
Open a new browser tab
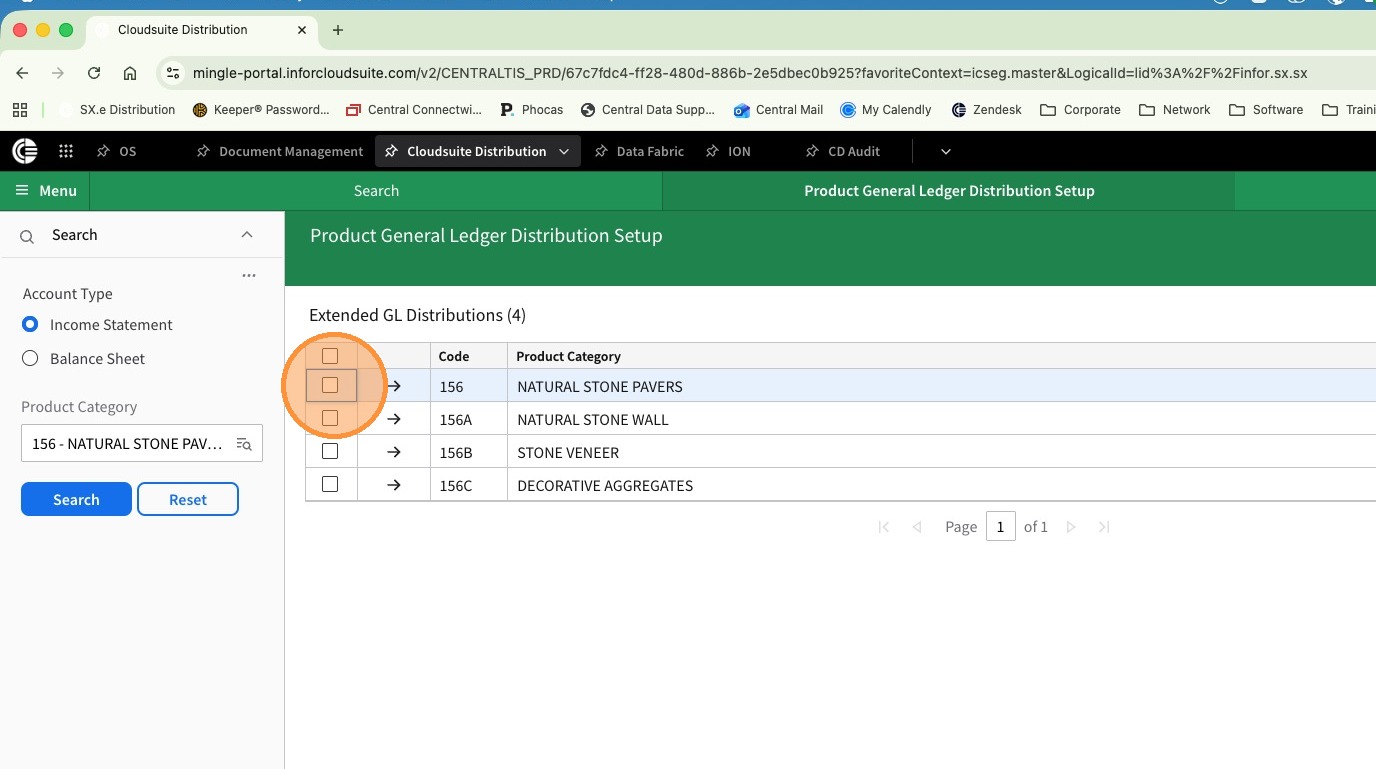338,30
